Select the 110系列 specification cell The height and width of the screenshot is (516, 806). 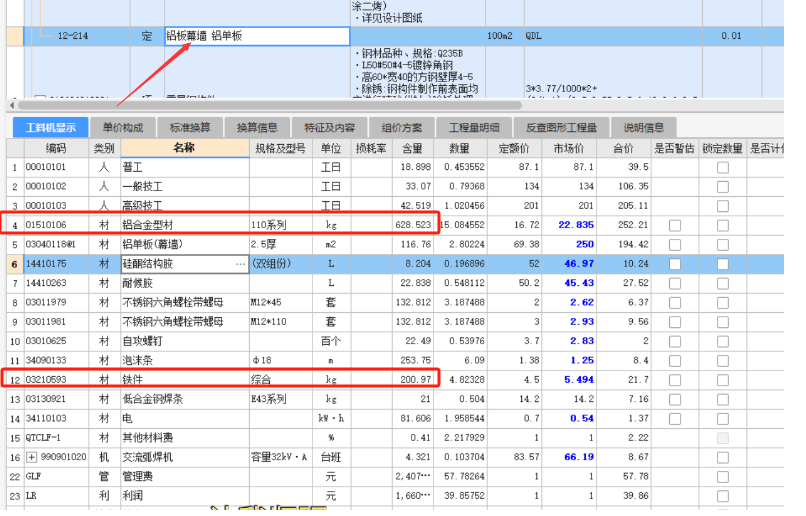281,225
